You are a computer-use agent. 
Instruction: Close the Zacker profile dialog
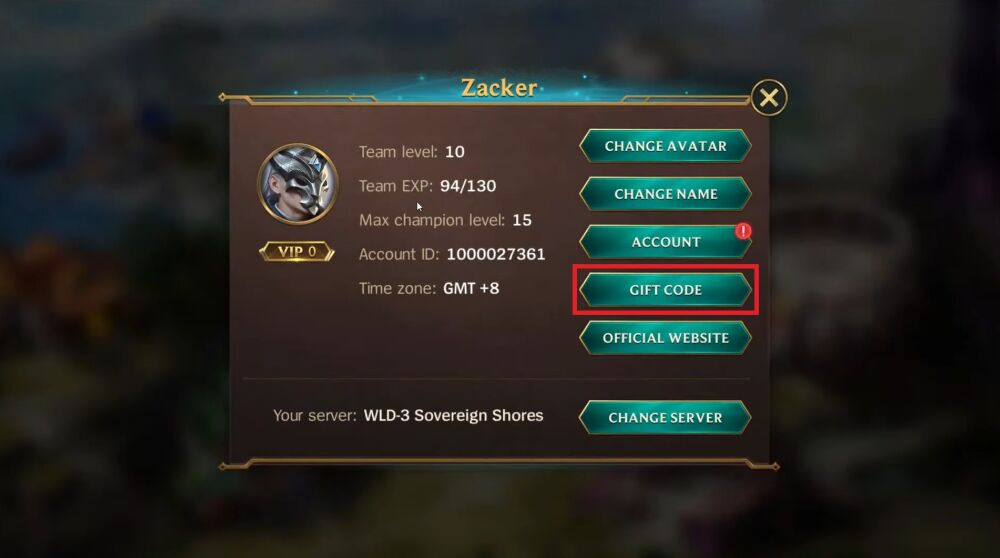click(768, 98)
